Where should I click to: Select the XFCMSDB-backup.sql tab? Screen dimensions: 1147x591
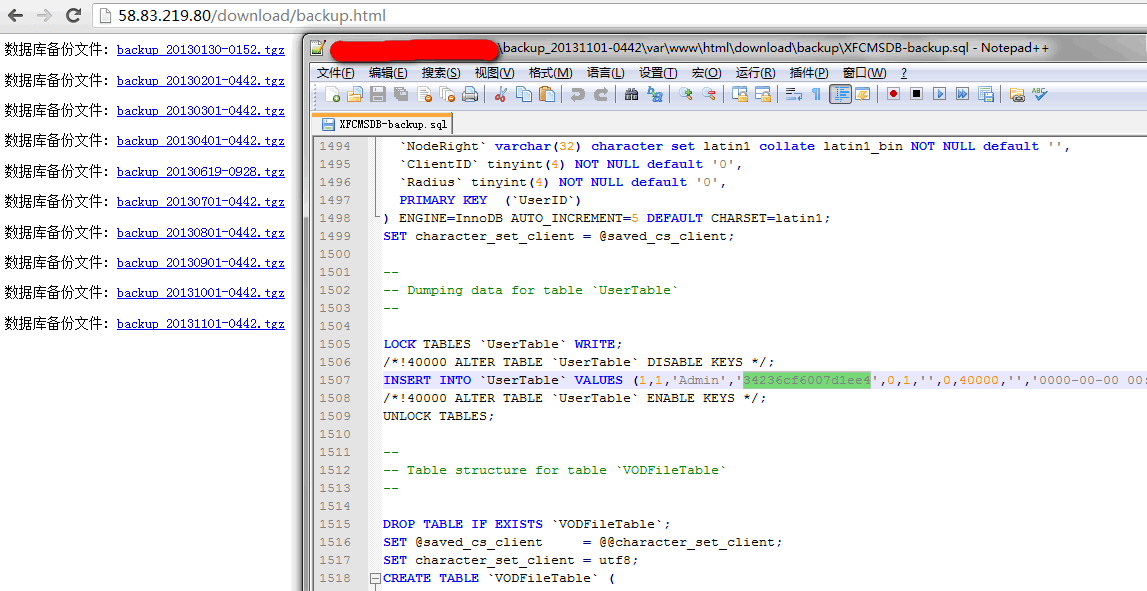[x=383, y=124]
